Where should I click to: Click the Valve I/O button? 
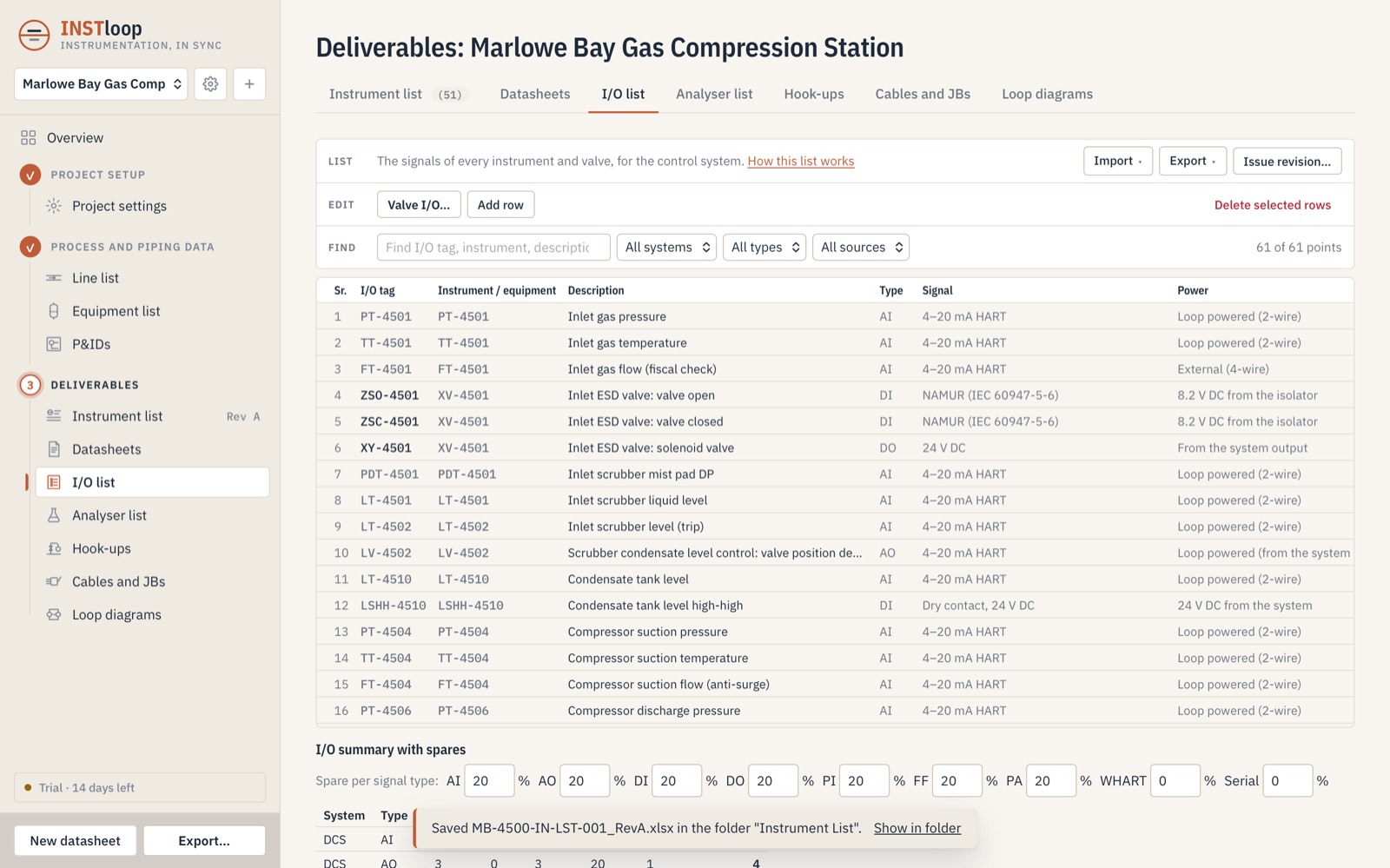point(419,205)
